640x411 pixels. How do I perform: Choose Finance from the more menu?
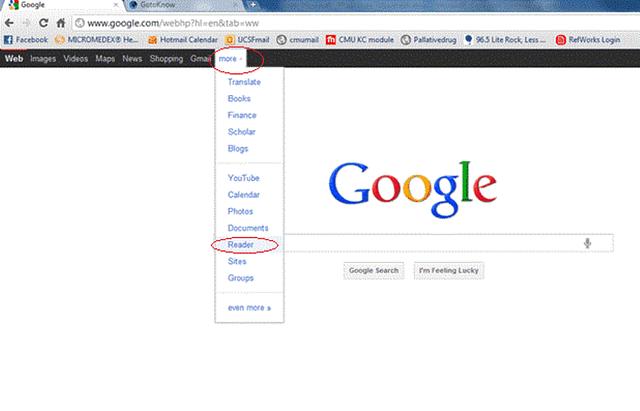pos(242,116)
